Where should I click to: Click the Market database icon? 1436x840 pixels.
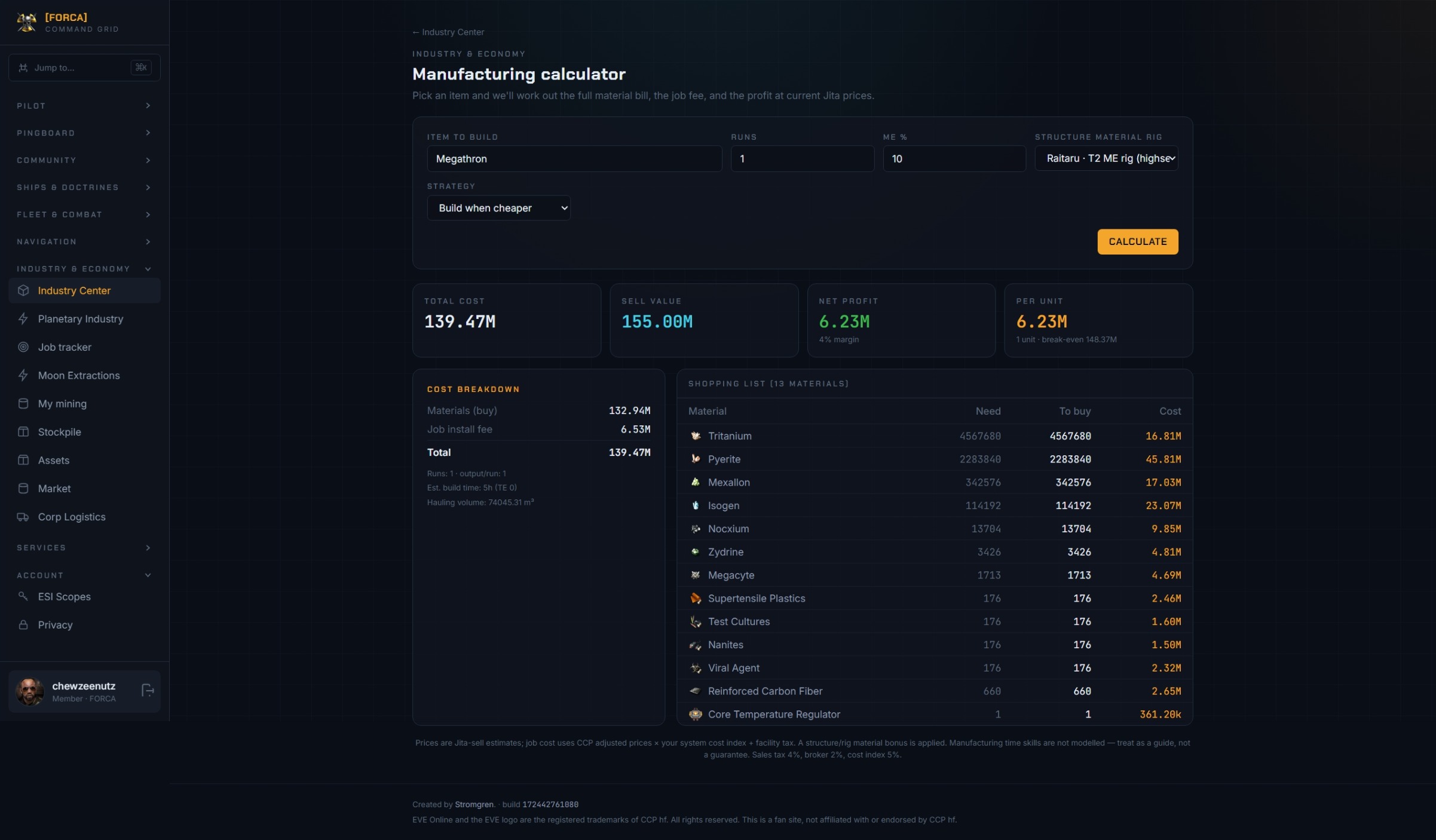[x=23, y=488]
